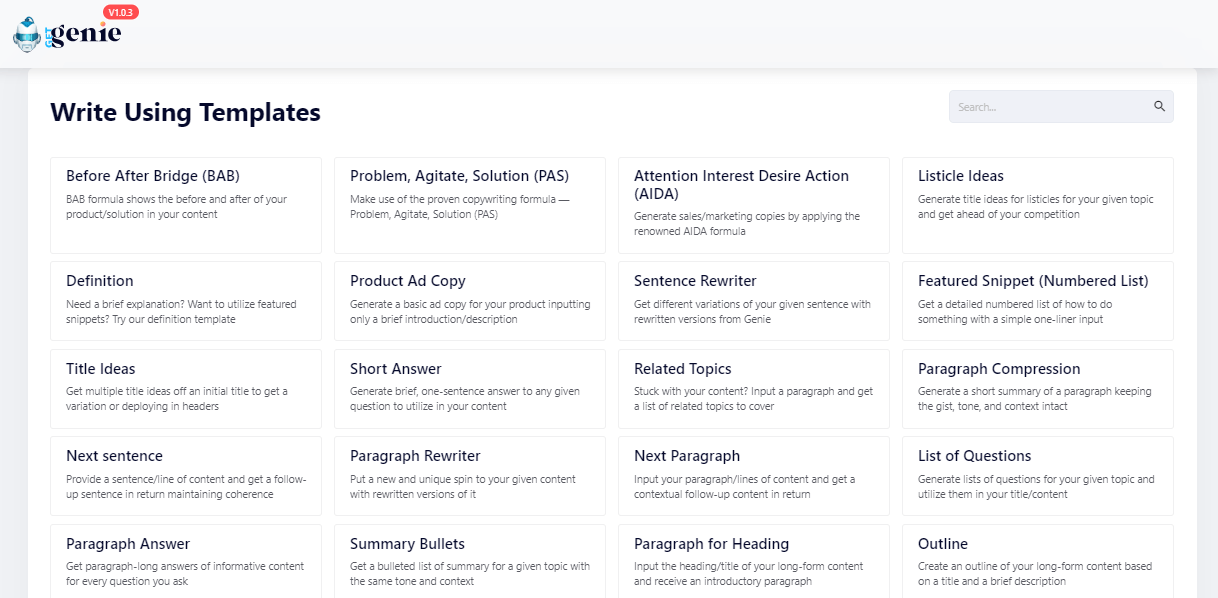Select the Sentence Rewriter template
Viewport: 1218px width, 598px height.
(754, 301)
